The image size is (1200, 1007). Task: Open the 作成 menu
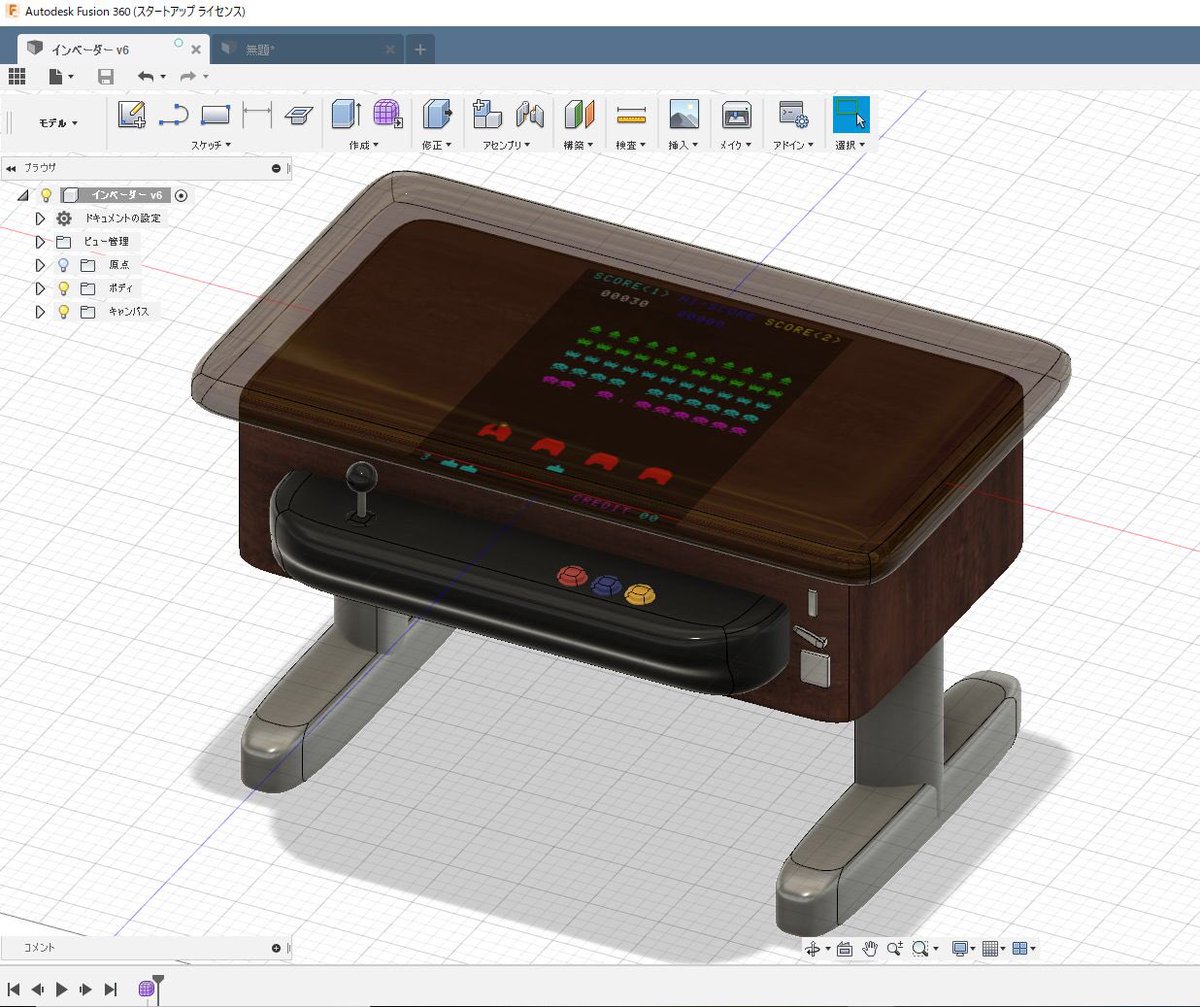[x=365, y=145]
